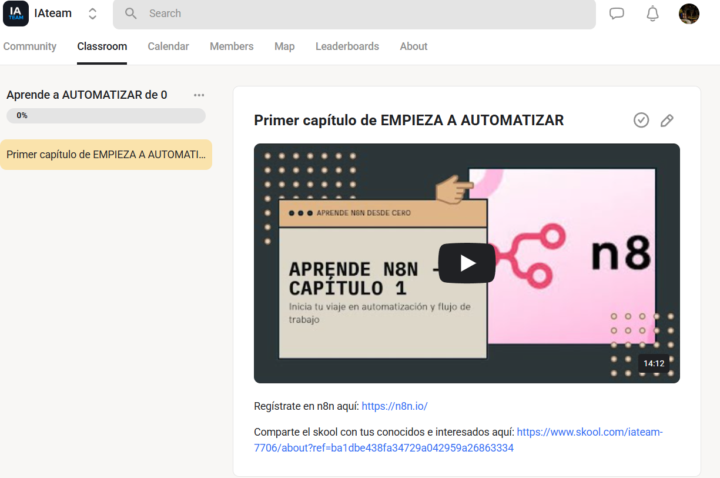Click the search magnifier icon

[130, 13]
